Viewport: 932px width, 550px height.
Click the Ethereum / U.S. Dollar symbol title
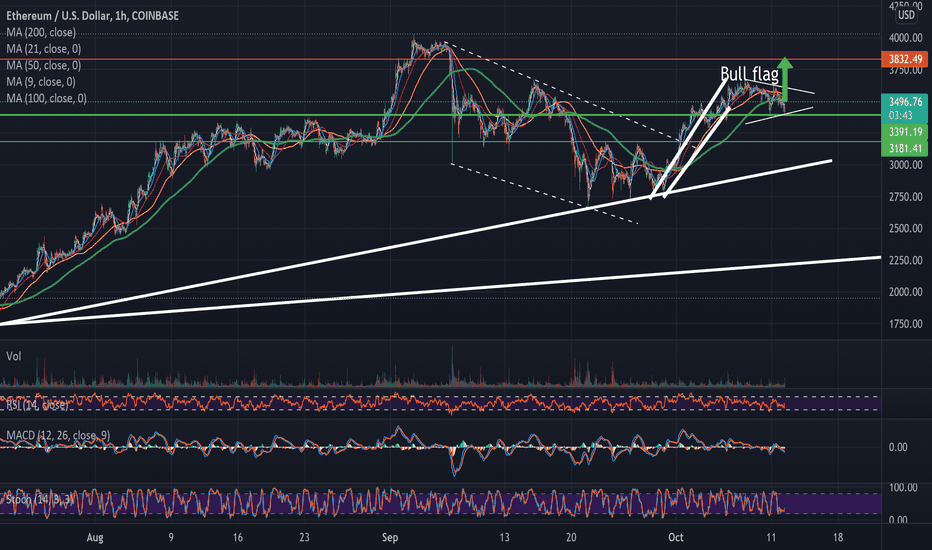point(92,15)
